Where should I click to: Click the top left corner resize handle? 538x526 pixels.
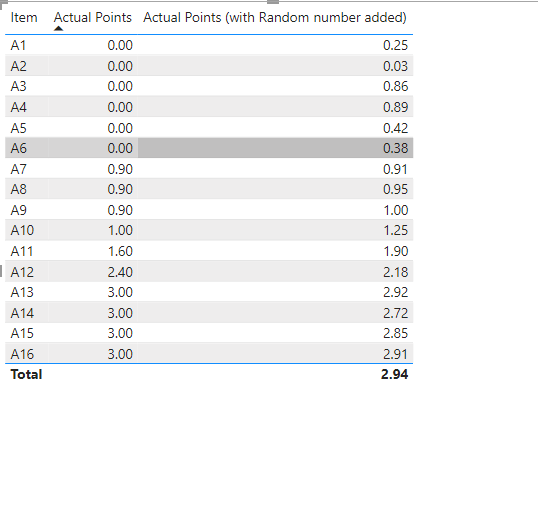click(x=3, y=3)
